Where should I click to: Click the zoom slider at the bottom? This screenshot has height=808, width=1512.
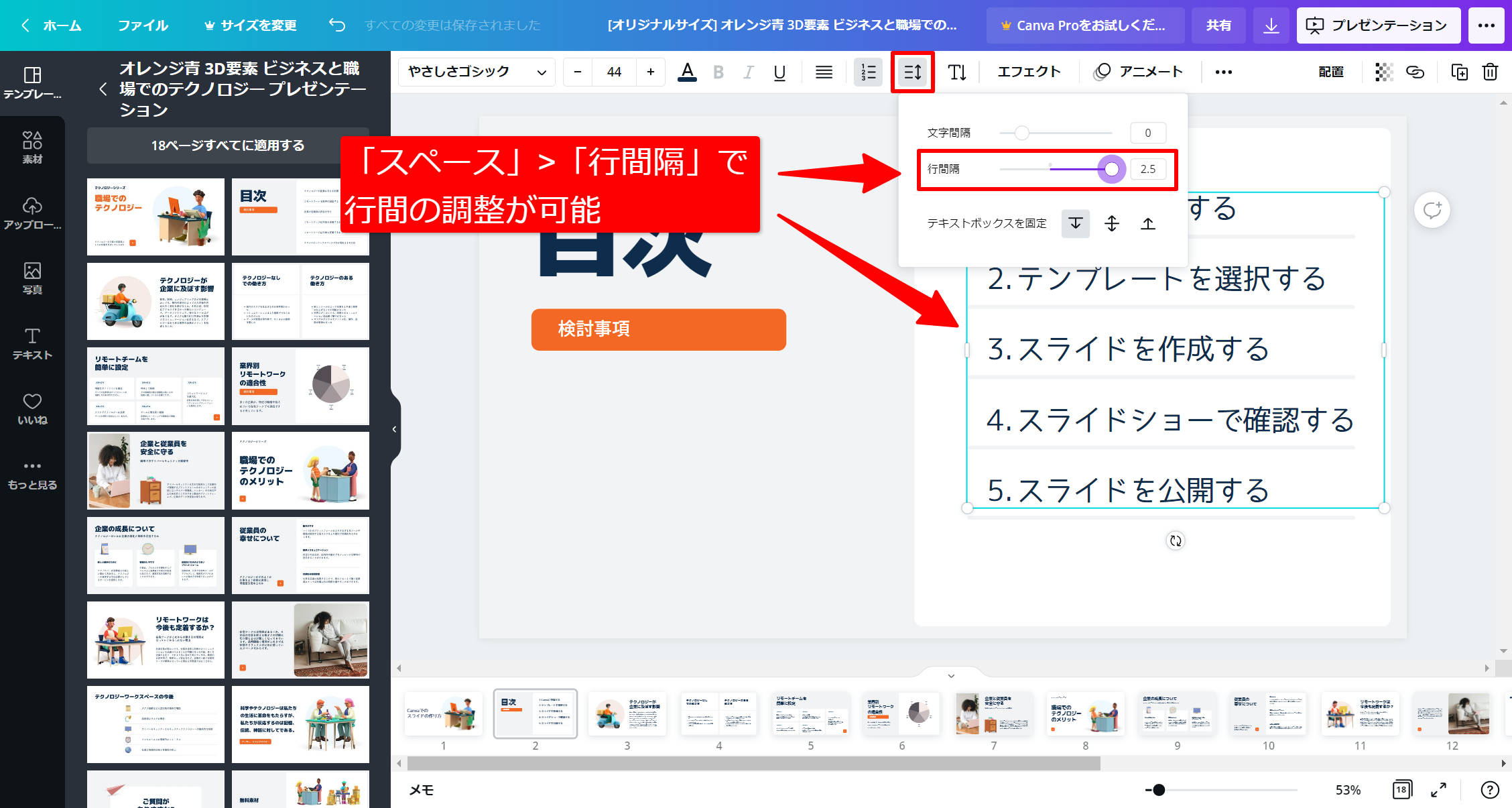(1221, 790)
